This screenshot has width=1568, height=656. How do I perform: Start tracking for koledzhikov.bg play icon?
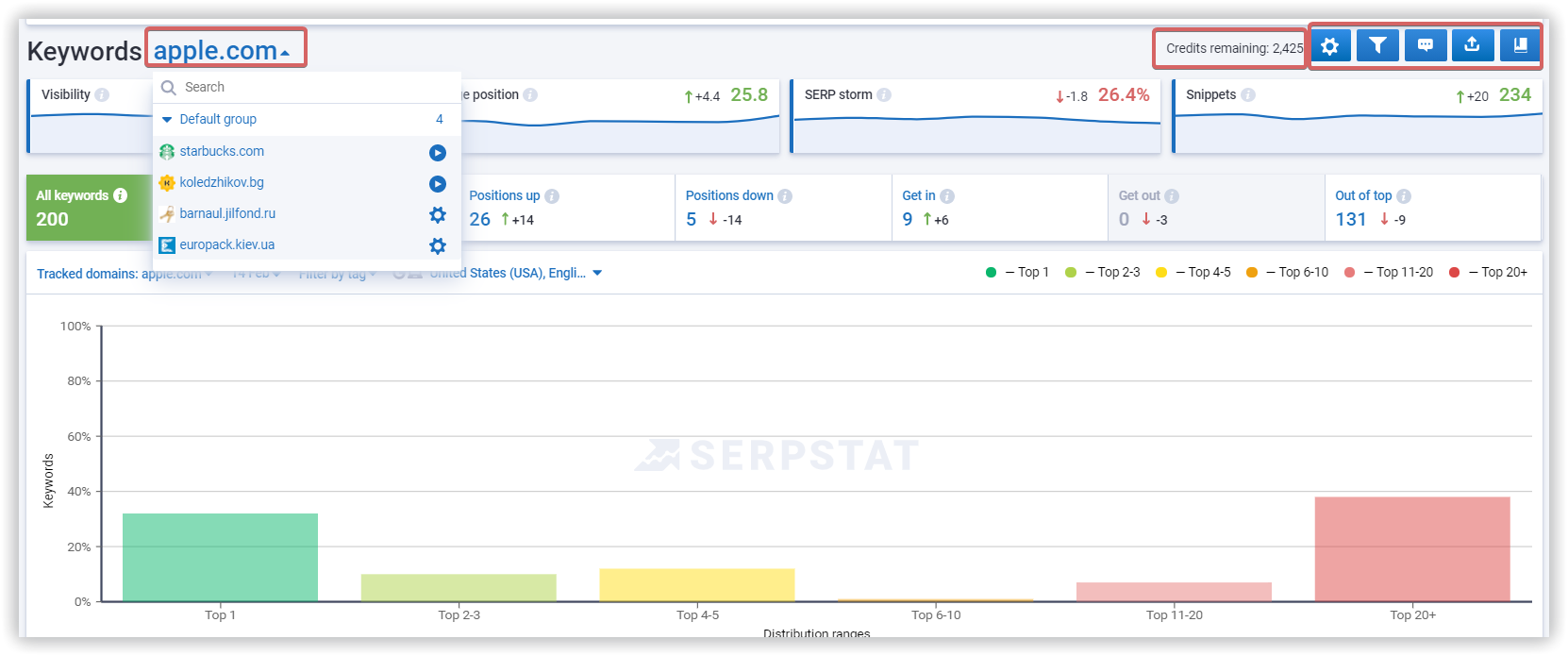[438, 183]
